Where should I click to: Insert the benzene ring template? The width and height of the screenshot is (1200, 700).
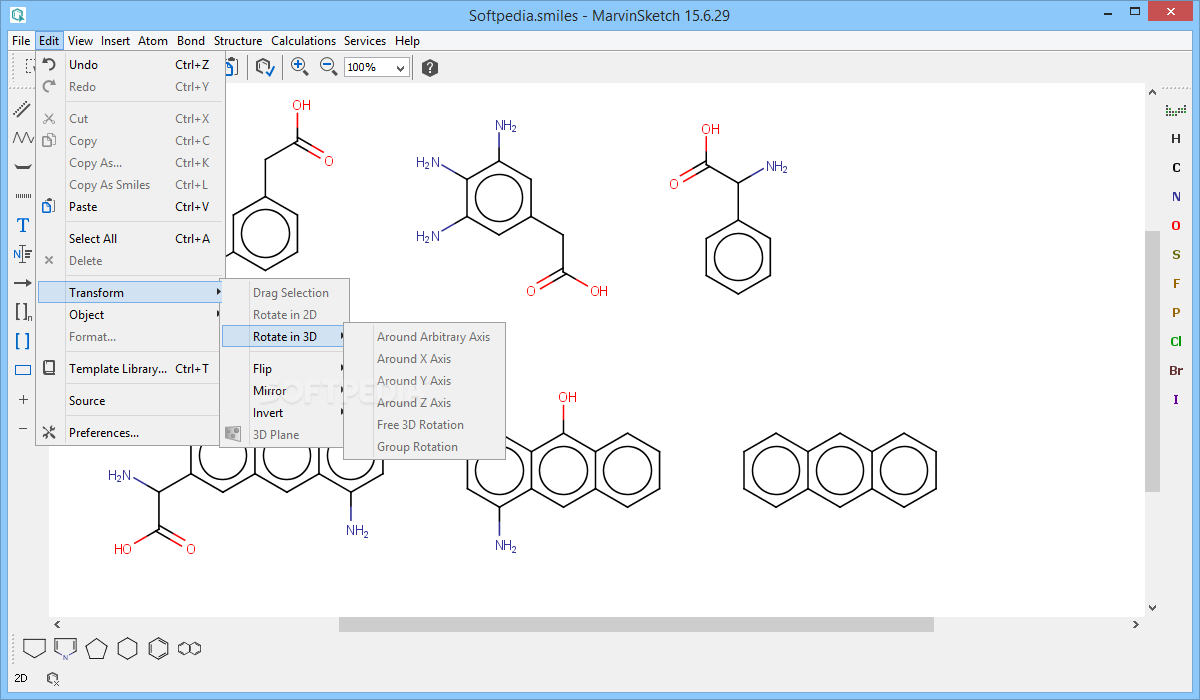(x=158, y=648)
